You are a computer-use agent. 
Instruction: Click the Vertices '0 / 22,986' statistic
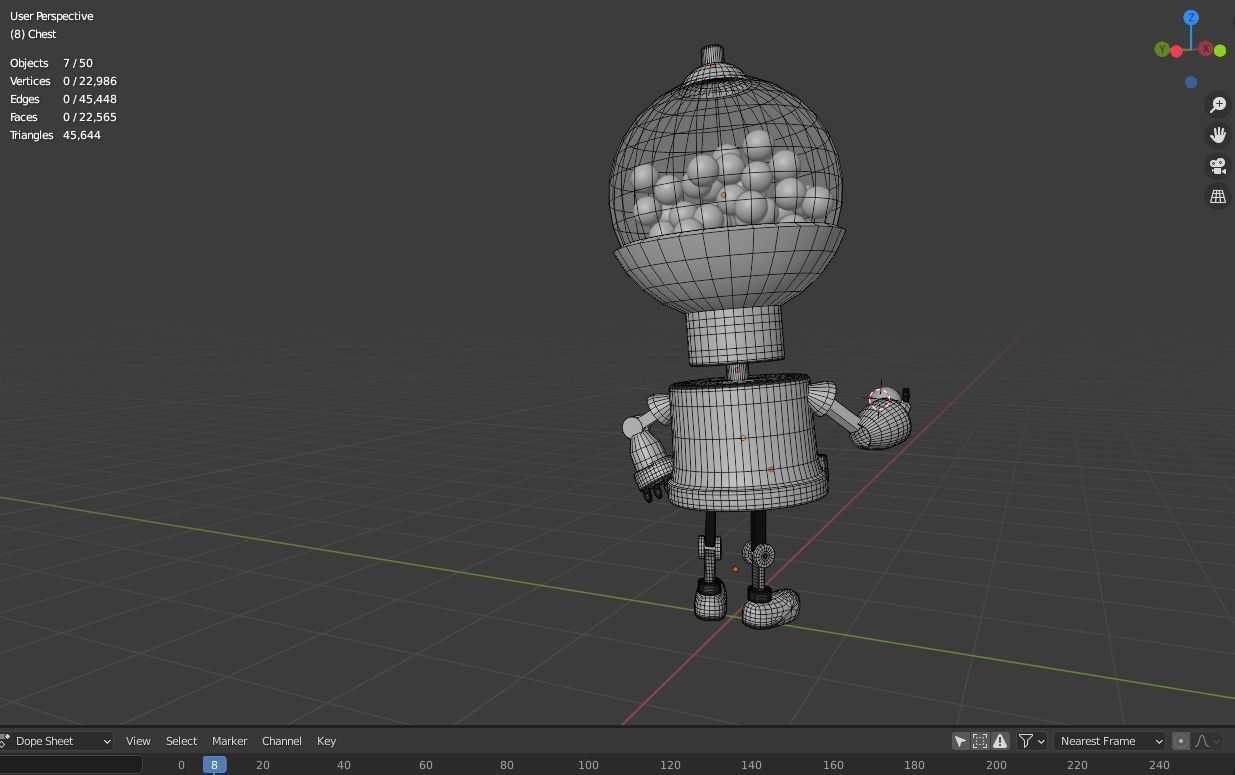(x=90, y=81)
